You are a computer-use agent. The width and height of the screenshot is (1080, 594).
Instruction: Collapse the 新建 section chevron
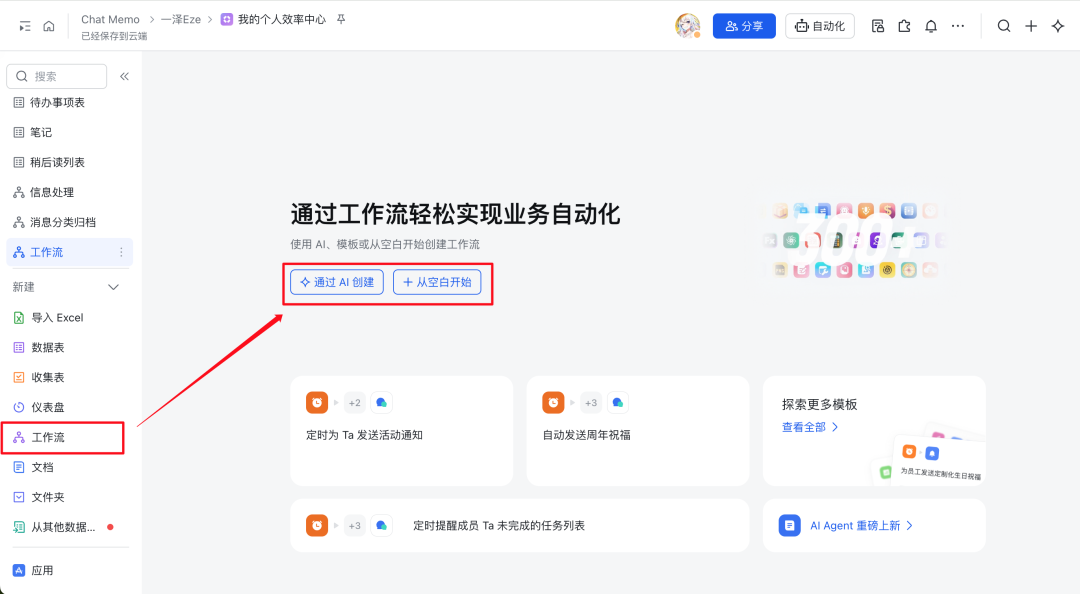113,286
